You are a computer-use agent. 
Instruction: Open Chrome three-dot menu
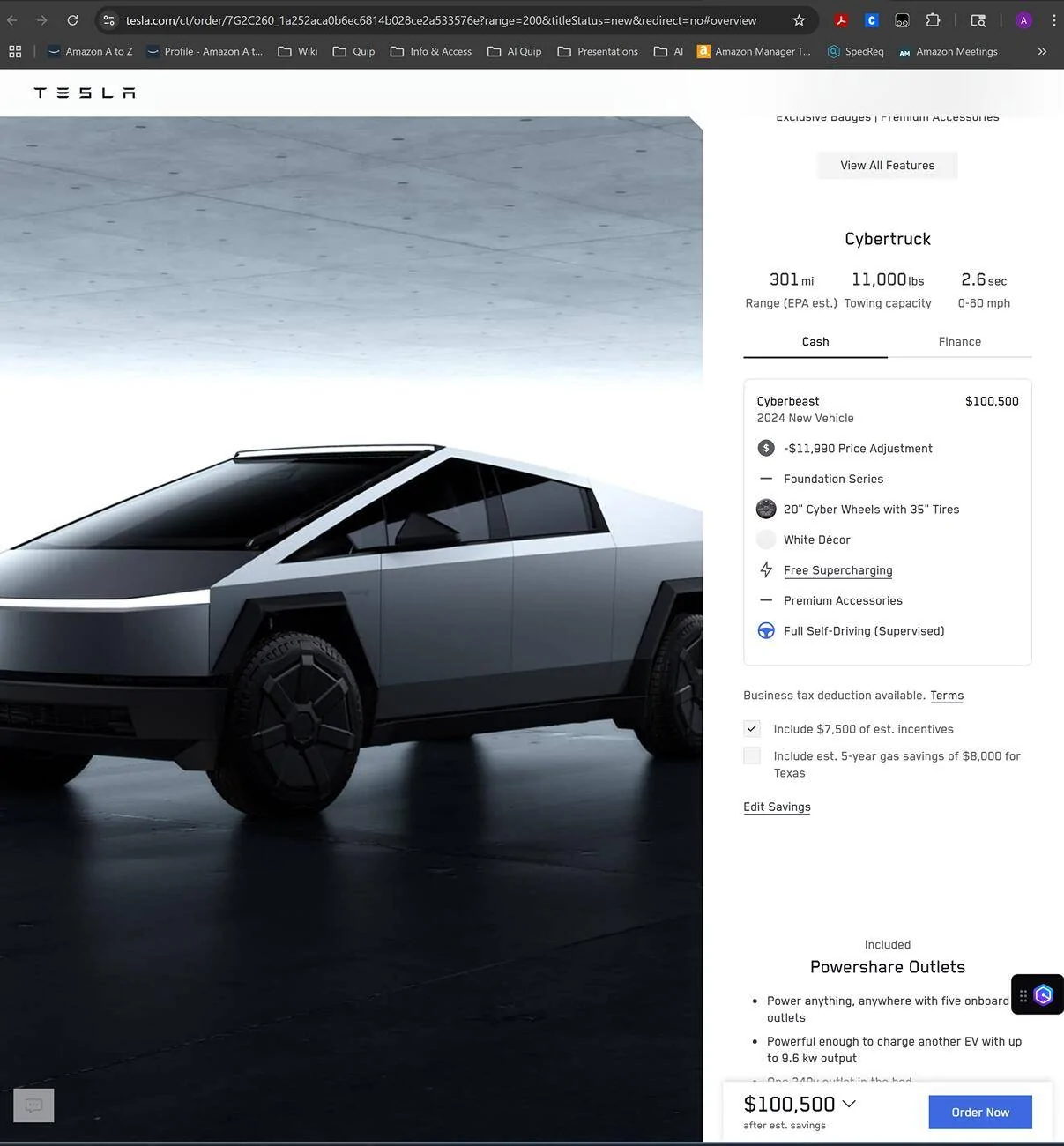pyautogui.click(x=1053, y=19)
